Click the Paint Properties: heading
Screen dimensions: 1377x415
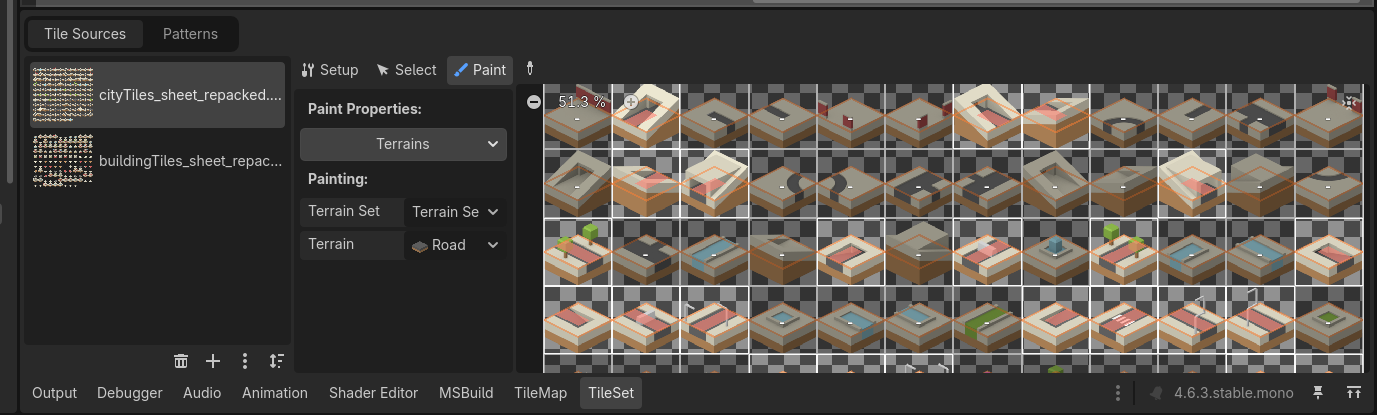(x=364, y=109)
